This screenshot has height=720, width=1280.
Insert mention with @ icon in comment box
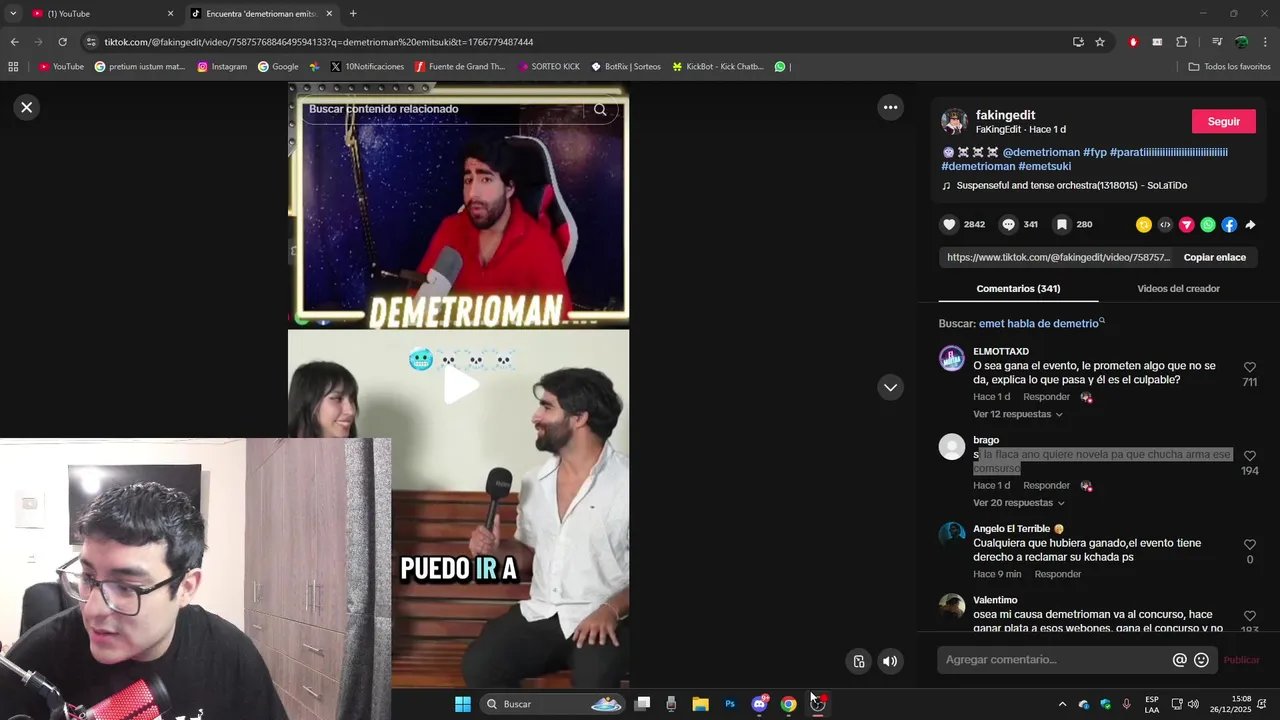pyautogui.click(x=1179, y=660)
